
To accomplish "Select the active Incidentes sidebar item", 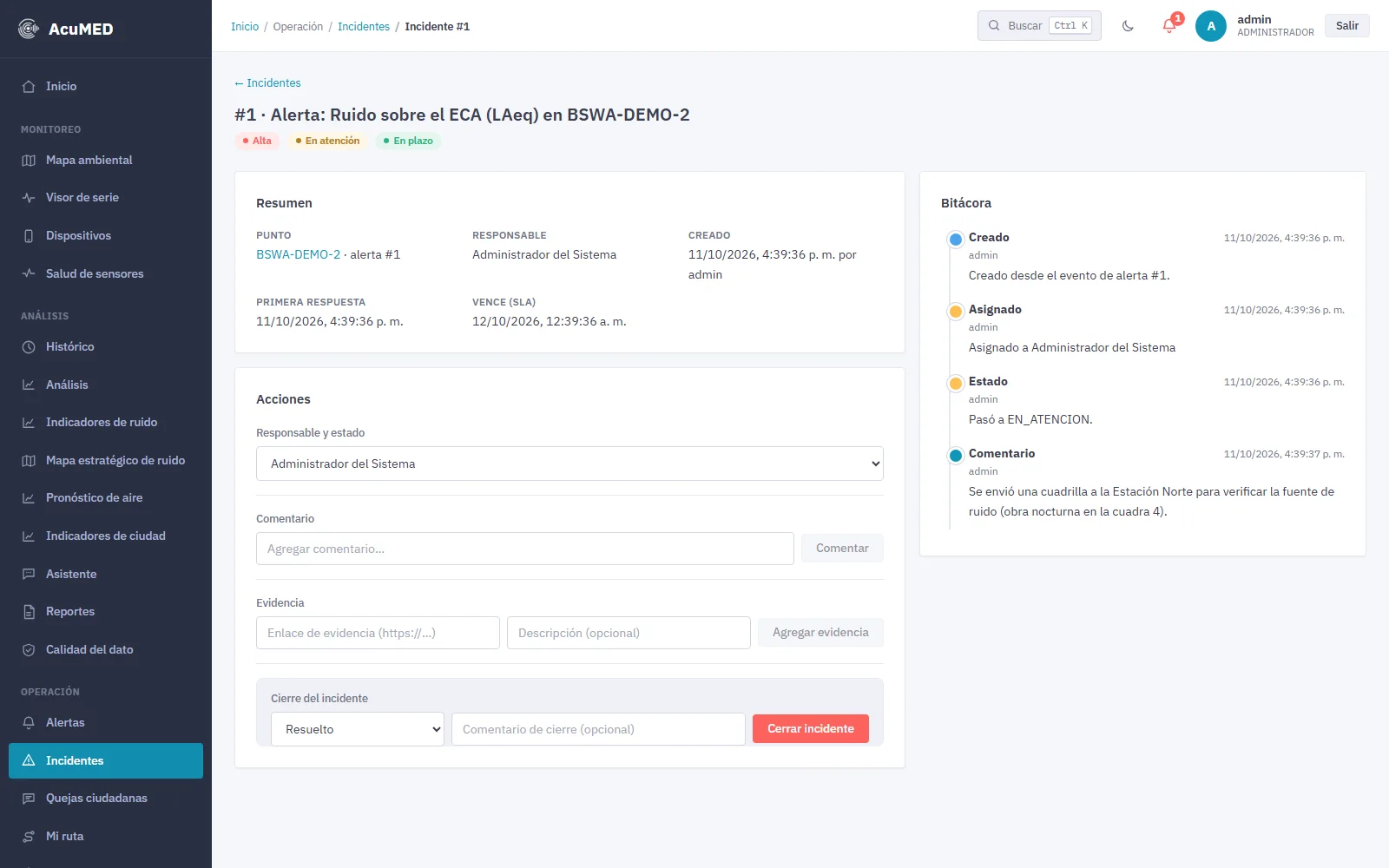I will [106, 760].
